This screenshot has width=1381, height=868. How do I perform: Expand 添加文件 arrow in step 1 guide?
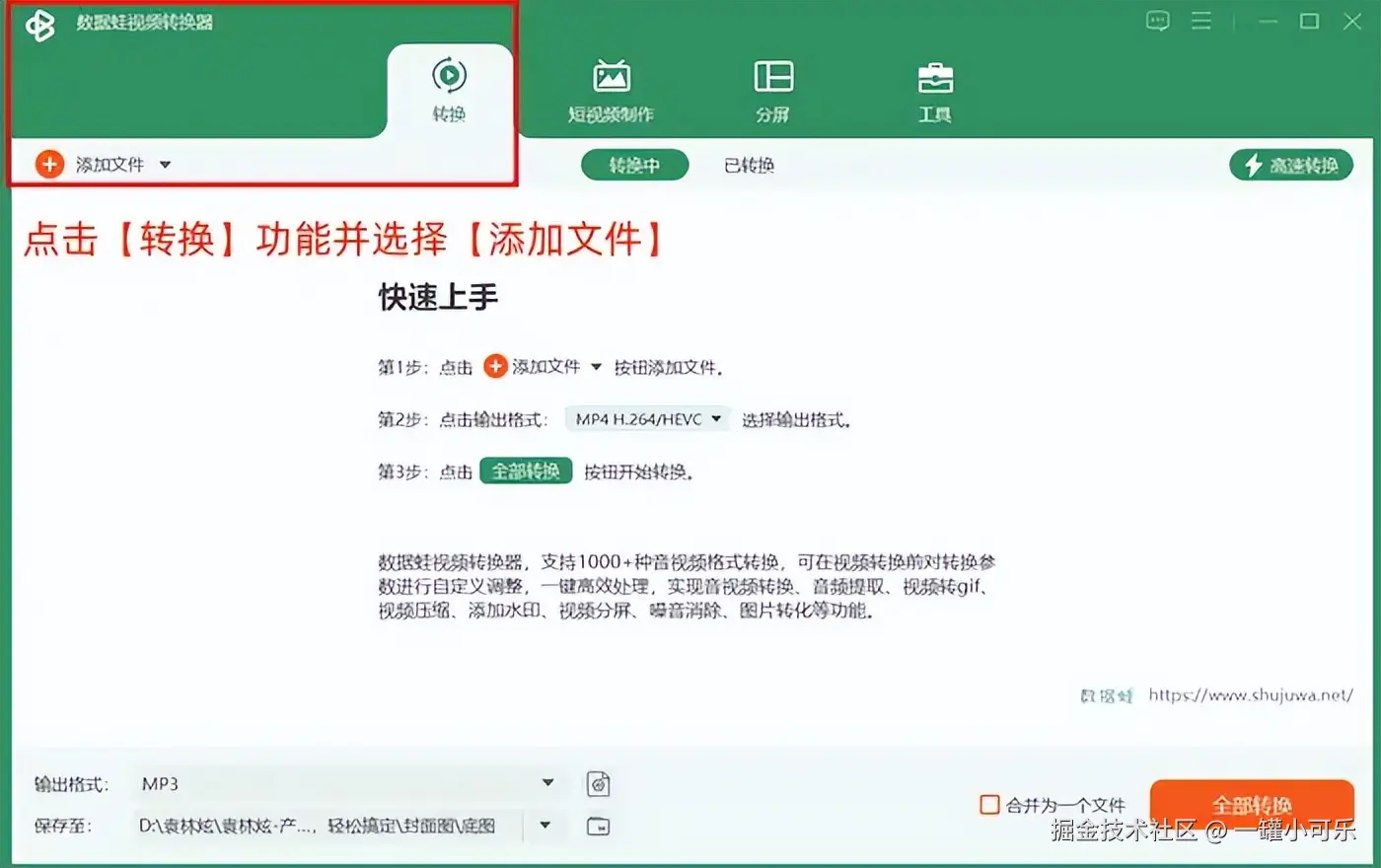point(596,367)
